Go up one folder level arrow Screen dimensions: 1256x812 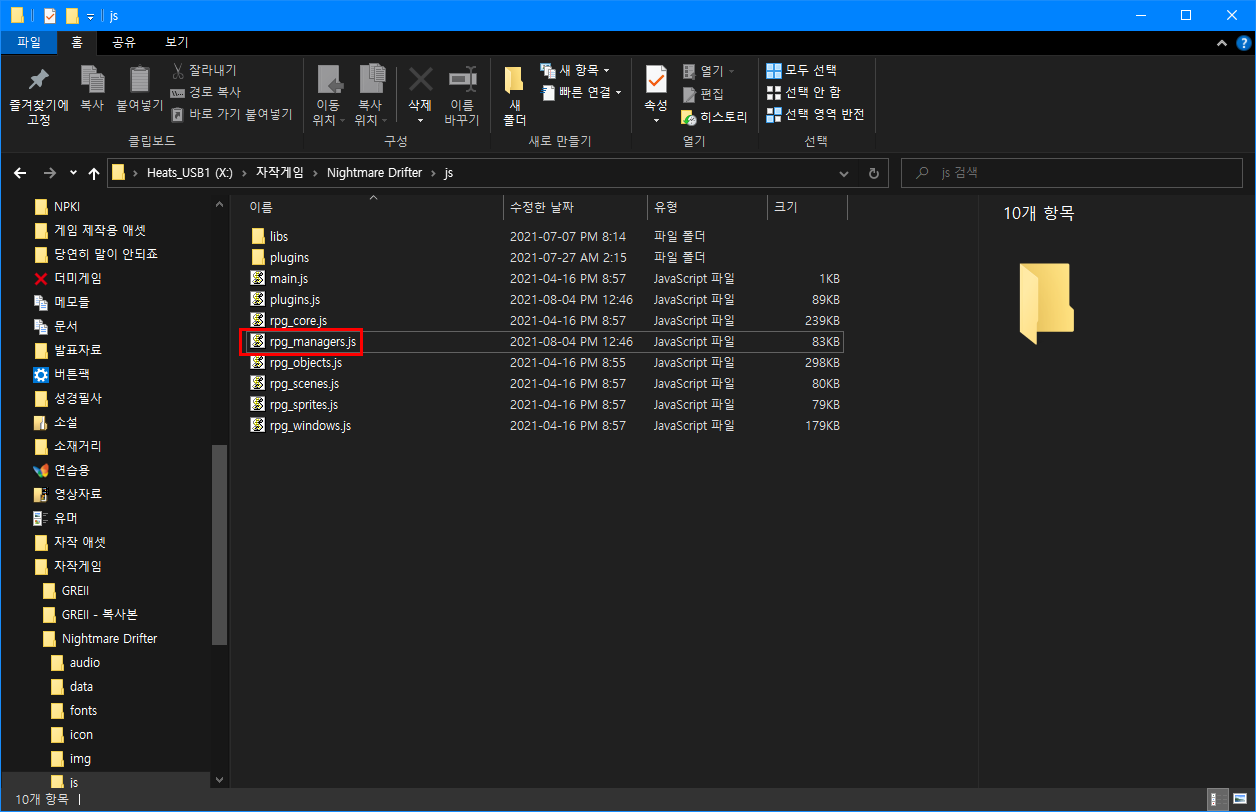[x=94, y=173]
